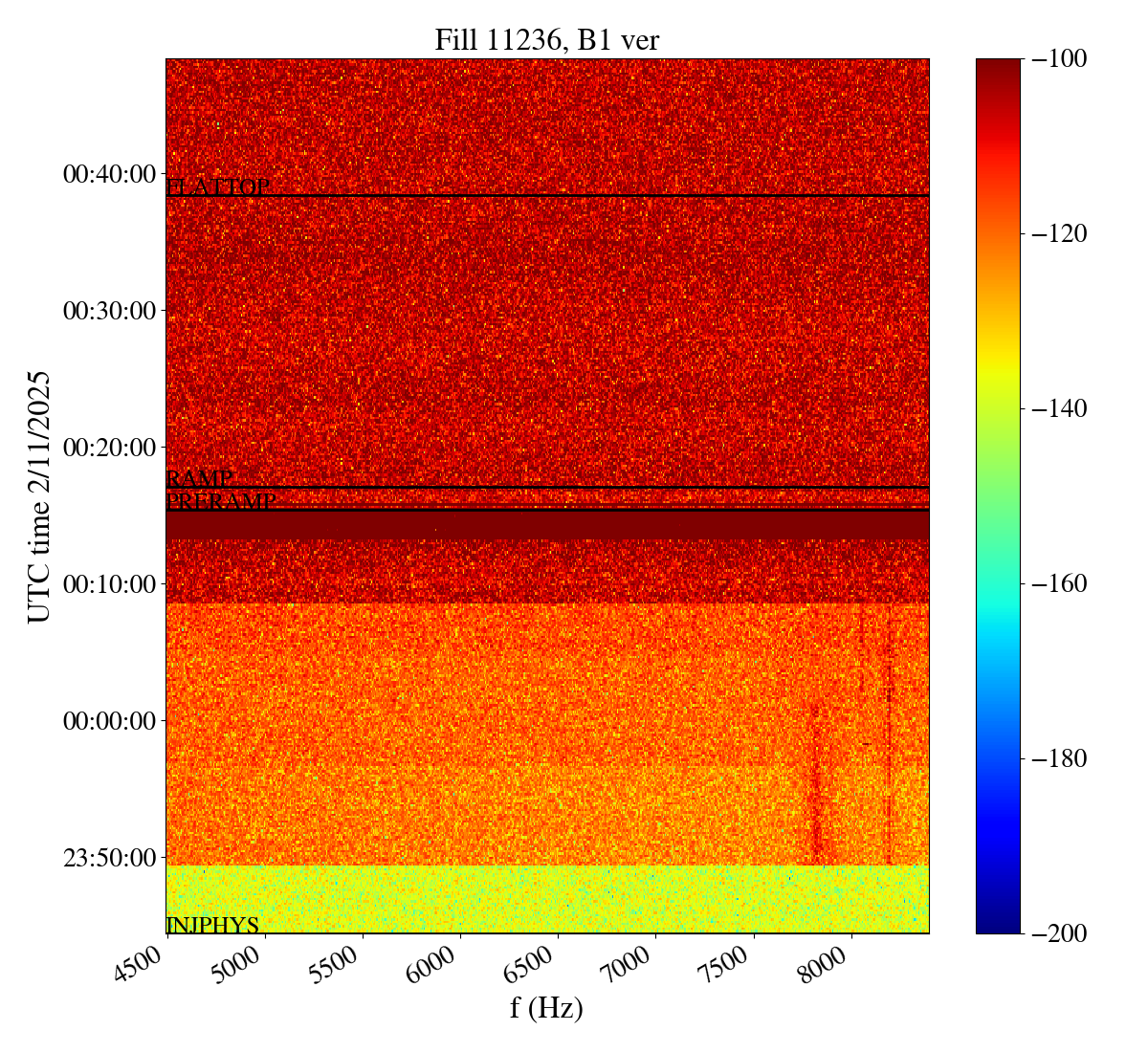Select the 'UTC time 2/11/2025' y-axis label
Viewport: 1148px width, 1052px height.
39,495
